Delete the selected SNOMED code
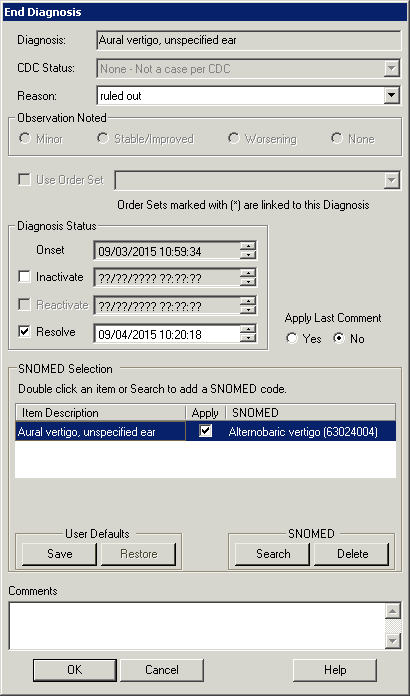Viewport: 410px width, 696px height. pyautogui.click(x=352, y=554)
